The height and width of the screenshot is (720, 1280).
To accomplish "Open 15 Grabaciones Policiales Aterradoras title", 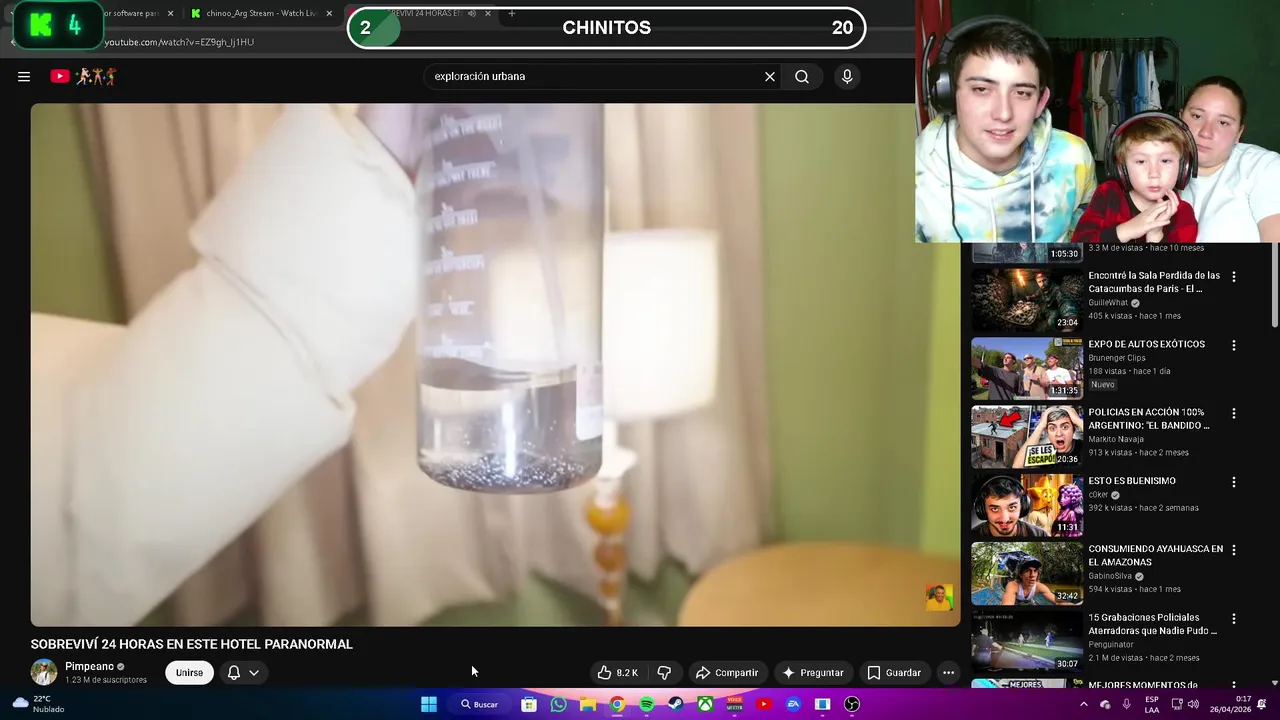I will pos(1153,624).
